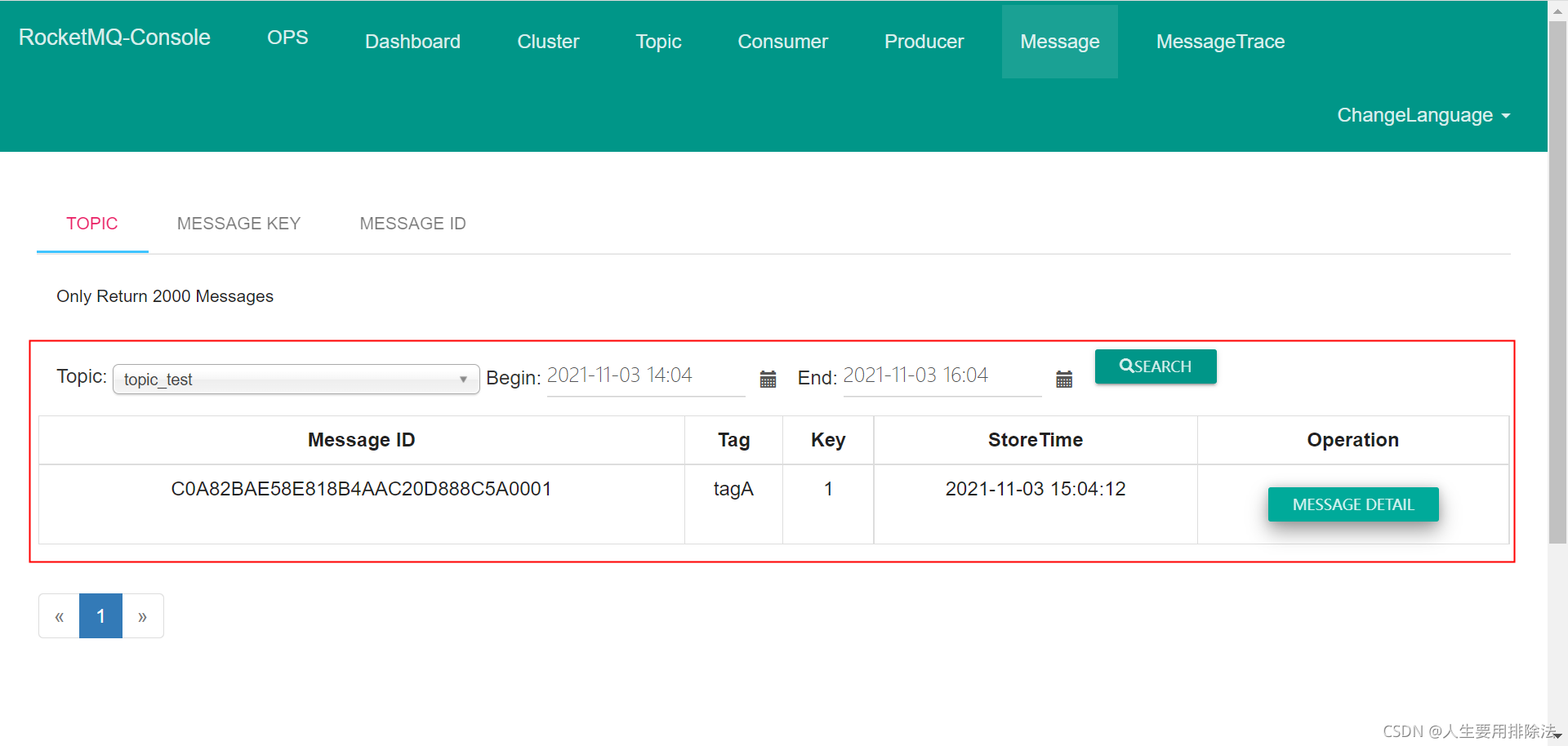This screenshot has height=746, width=1568.
Task: Select page 1 in pagination
Action: [x=100, y=616]
